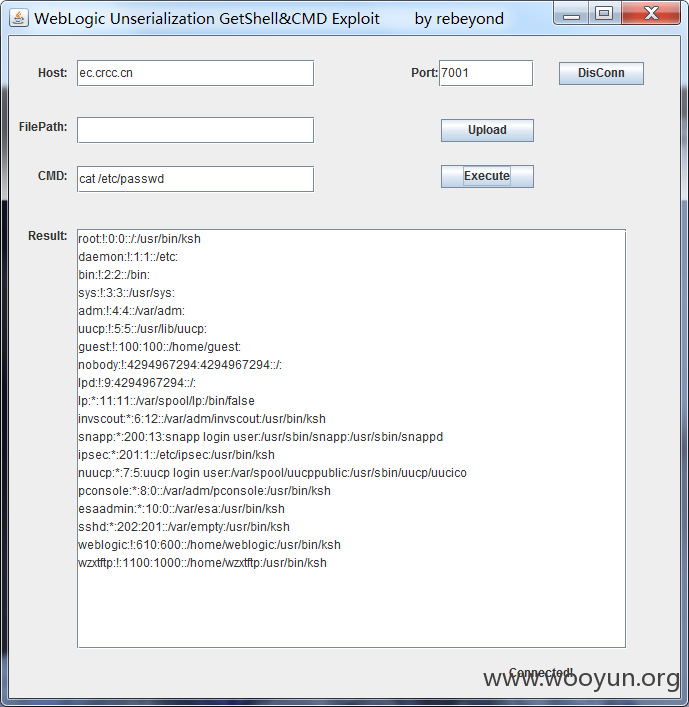
Task: Click the sys:!:3:3 result line
Action: (x=126, y=293)
